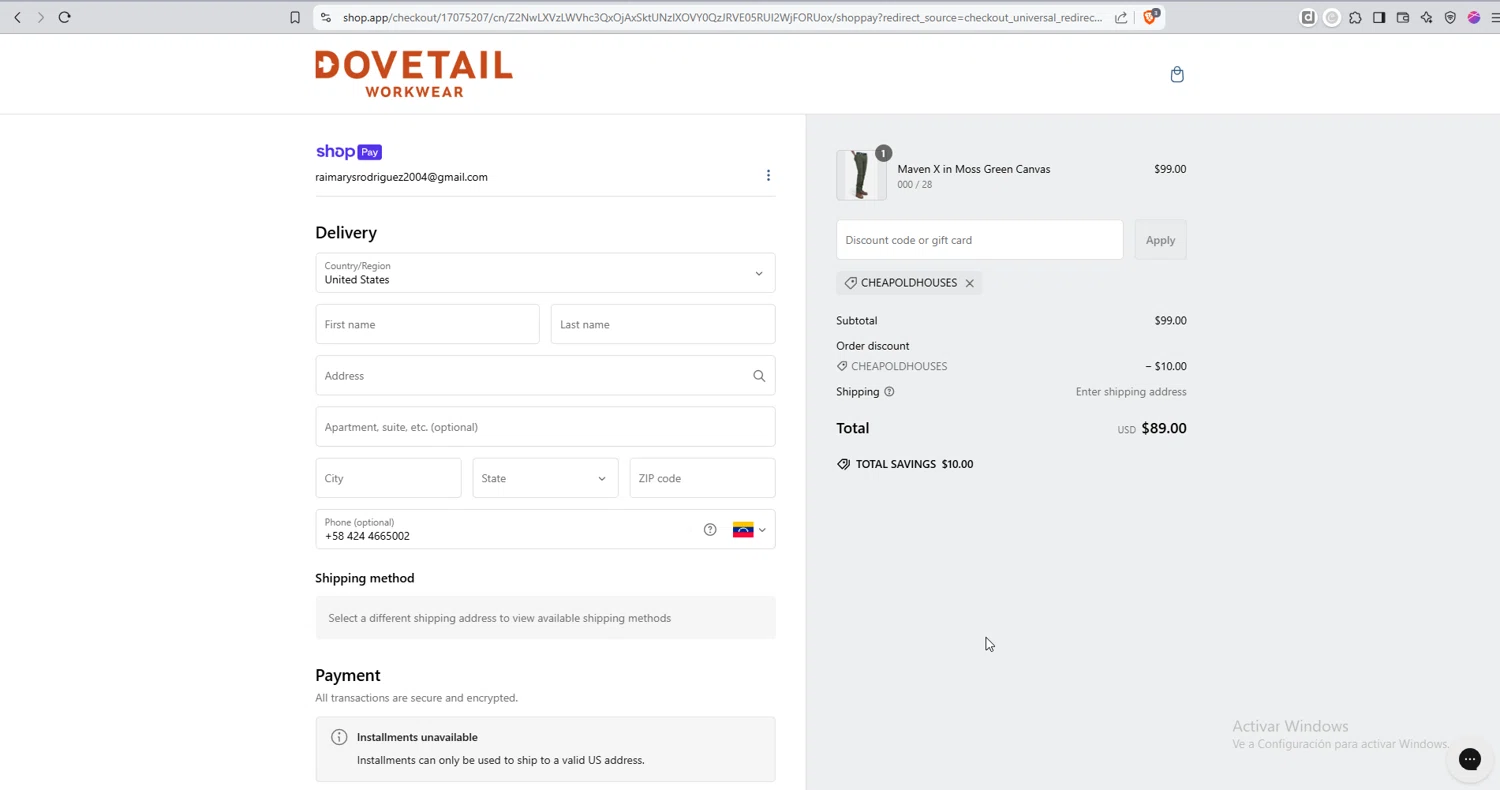Viewport: 1500px width, 790px height.
Task: Click the Shop Pay logo
Action: click(x=349, y=152)
